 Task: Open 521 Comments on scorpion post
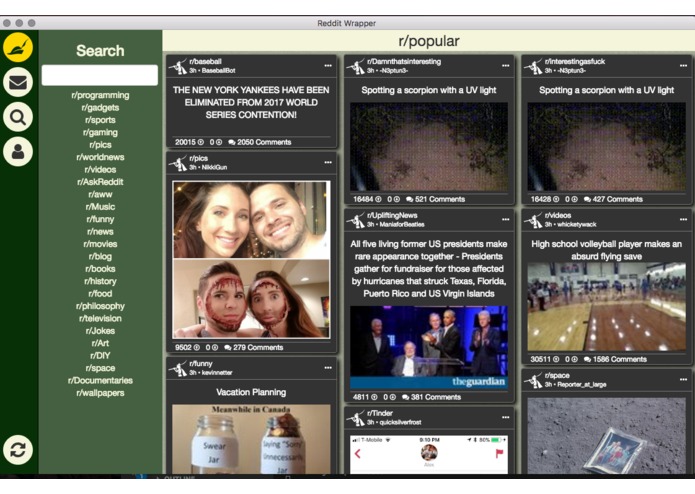coord(436,199)
